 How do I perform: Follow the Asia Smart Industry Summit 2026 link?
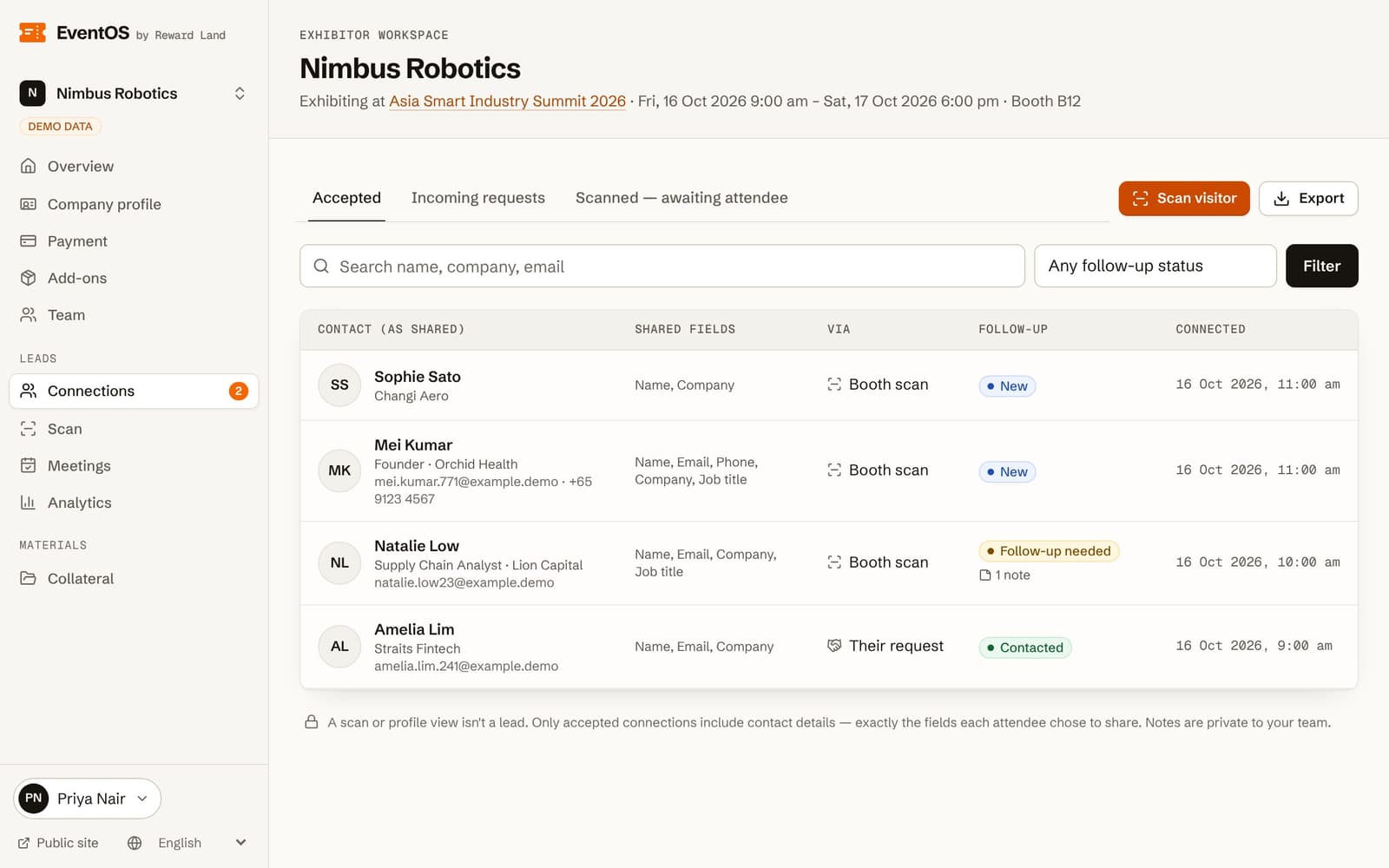click(507, 102)
